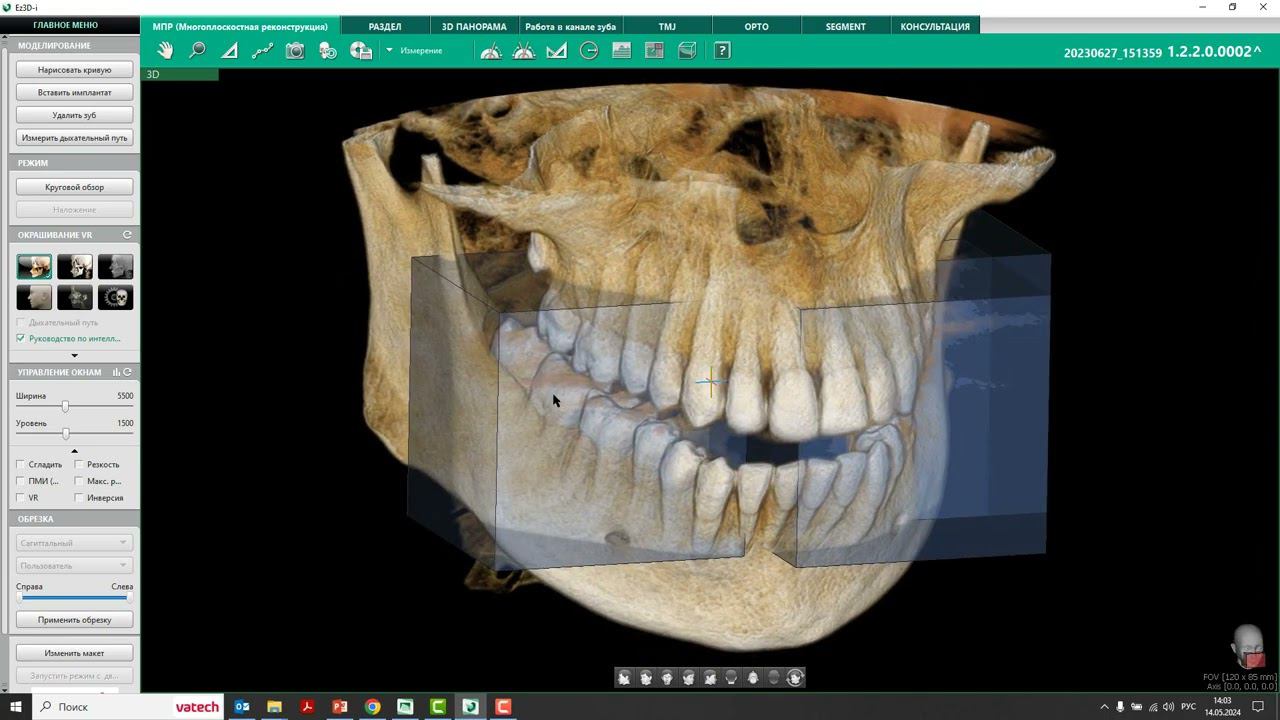
Task: Switch to the РАЗДЕЛ tab
Action: [385, 26]
